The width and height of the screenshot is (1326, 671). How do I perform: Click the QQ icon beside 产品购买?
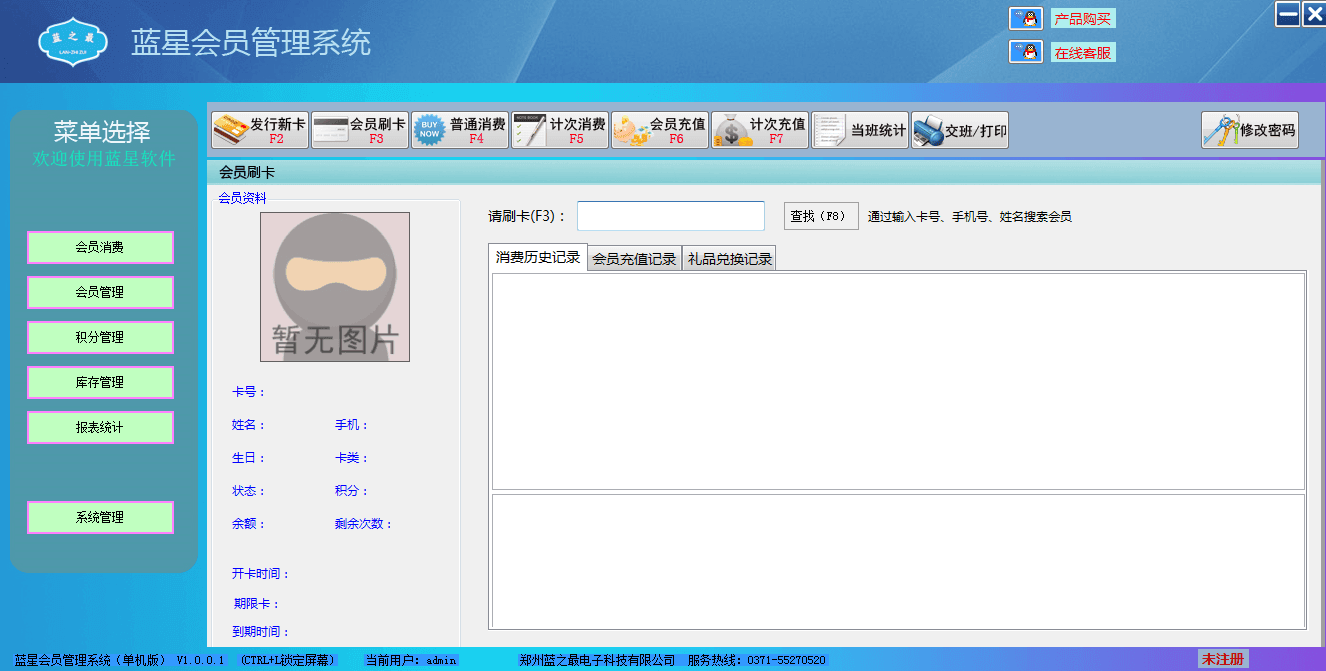(x=1026, y=19)
